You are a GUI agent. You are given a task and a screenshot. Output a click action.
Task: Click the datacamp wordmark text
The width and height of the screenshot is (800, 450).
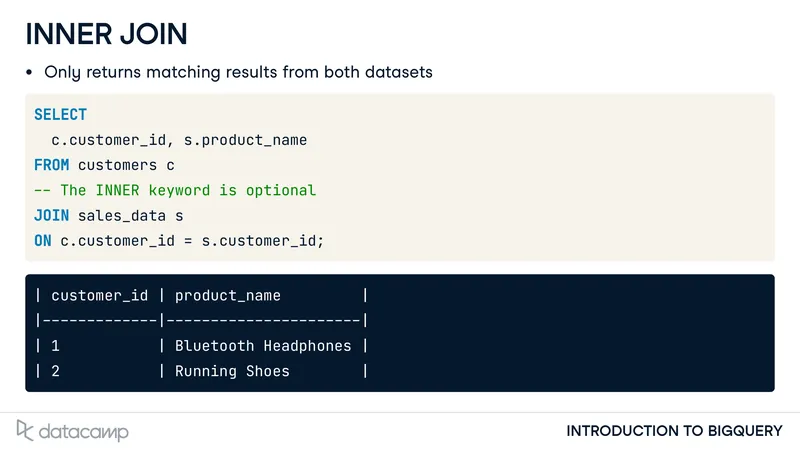point(84,432)
